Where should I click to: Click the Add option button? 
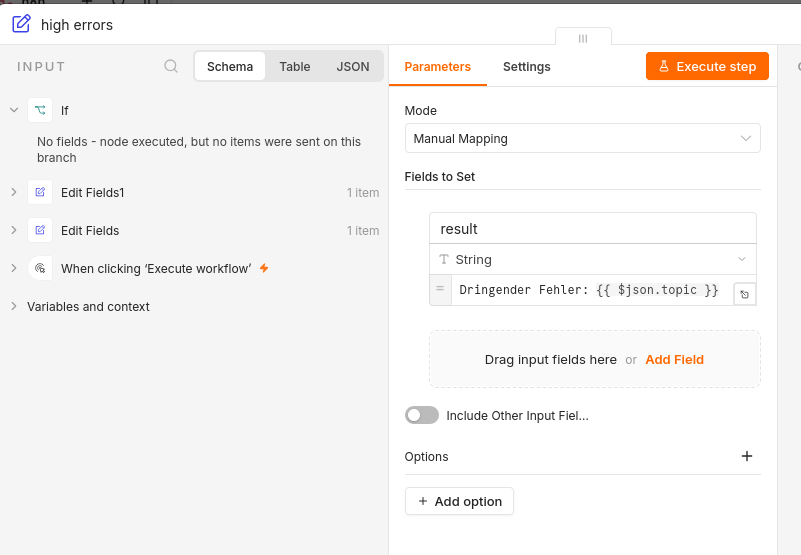tap(459, 501)
